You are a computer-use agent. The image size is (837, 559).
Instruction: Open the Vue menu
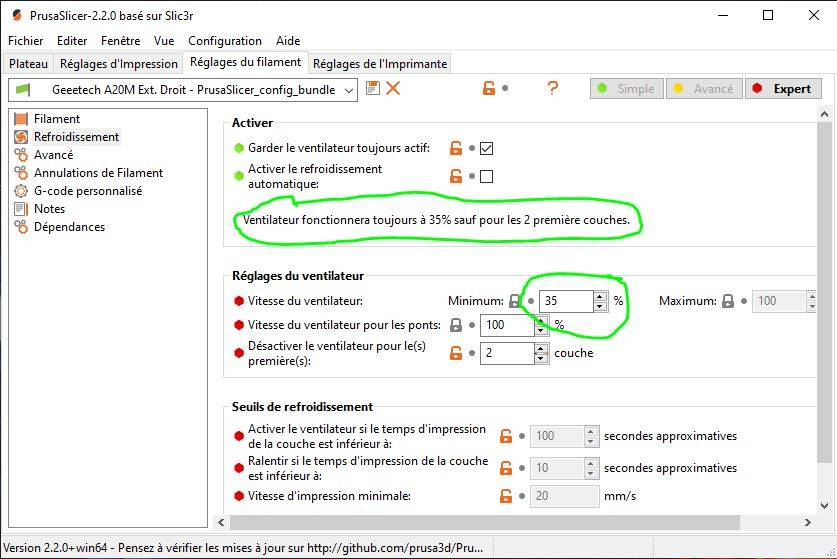tap(164, 41)
